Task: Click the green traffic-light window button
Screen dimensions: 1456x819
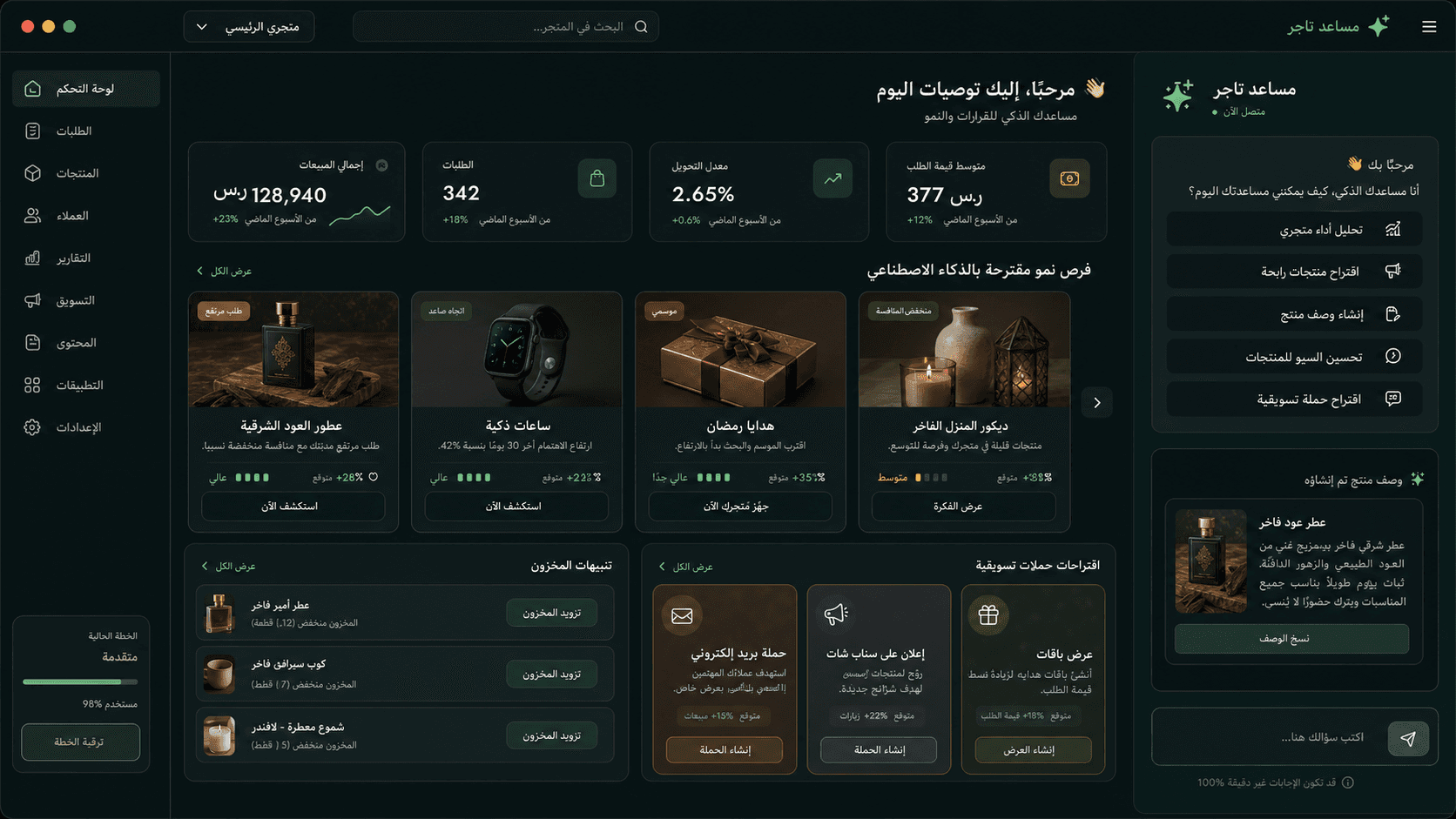Action: point(70,27)
